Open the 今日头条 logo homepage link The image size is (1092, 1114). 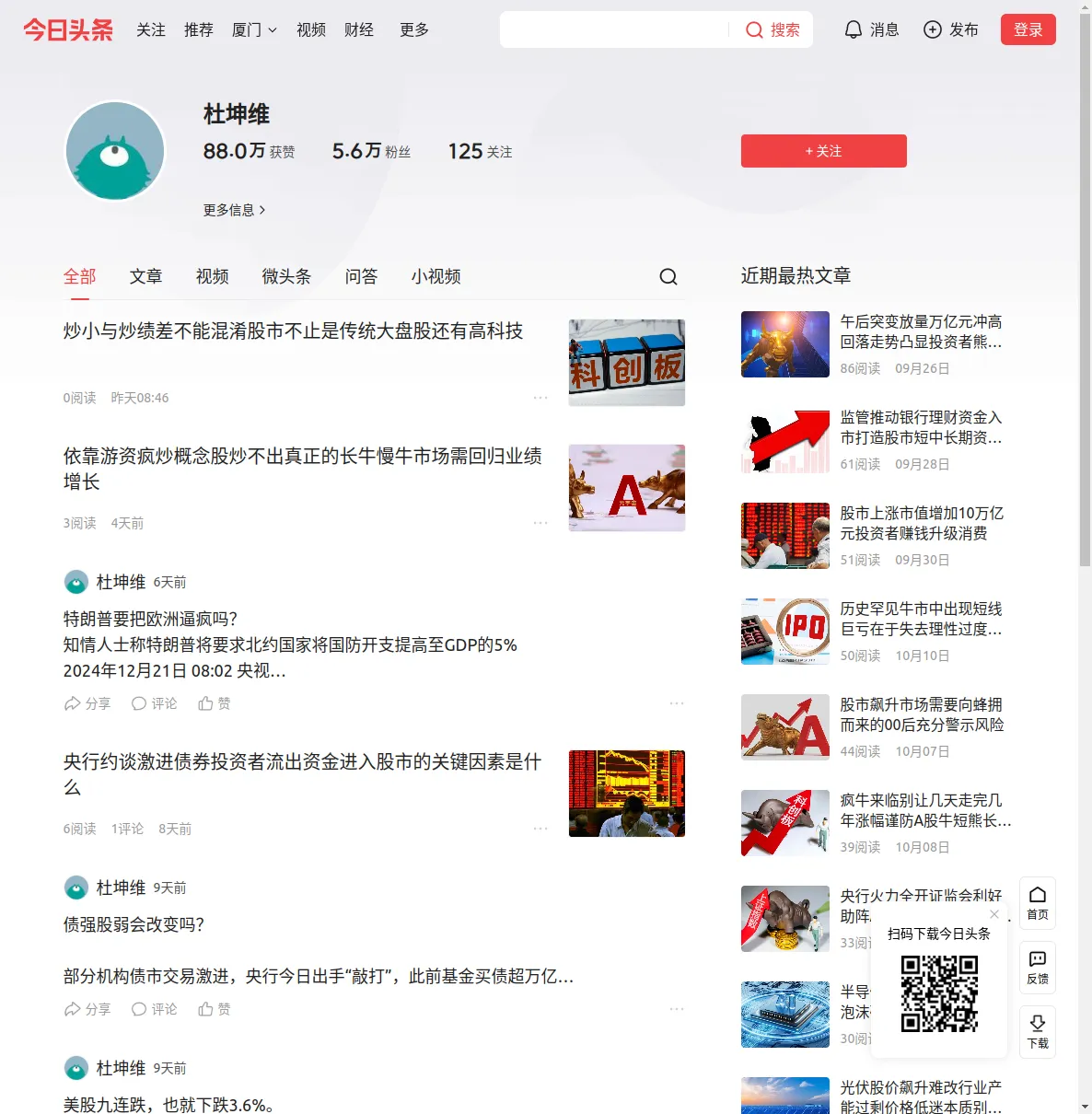[x=68, y=29]
